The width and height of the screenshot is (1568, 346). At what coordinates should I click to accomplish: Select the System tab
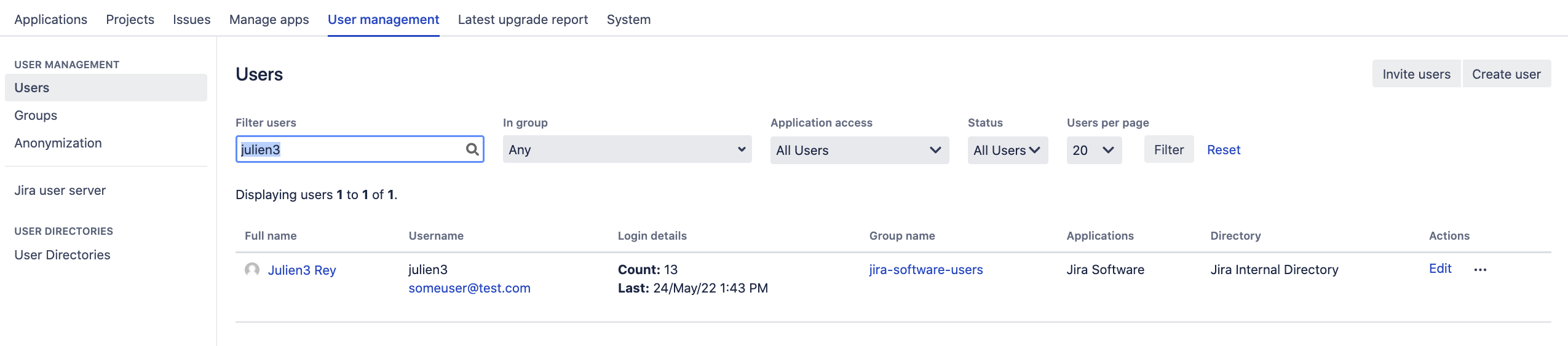coord(628,20)
